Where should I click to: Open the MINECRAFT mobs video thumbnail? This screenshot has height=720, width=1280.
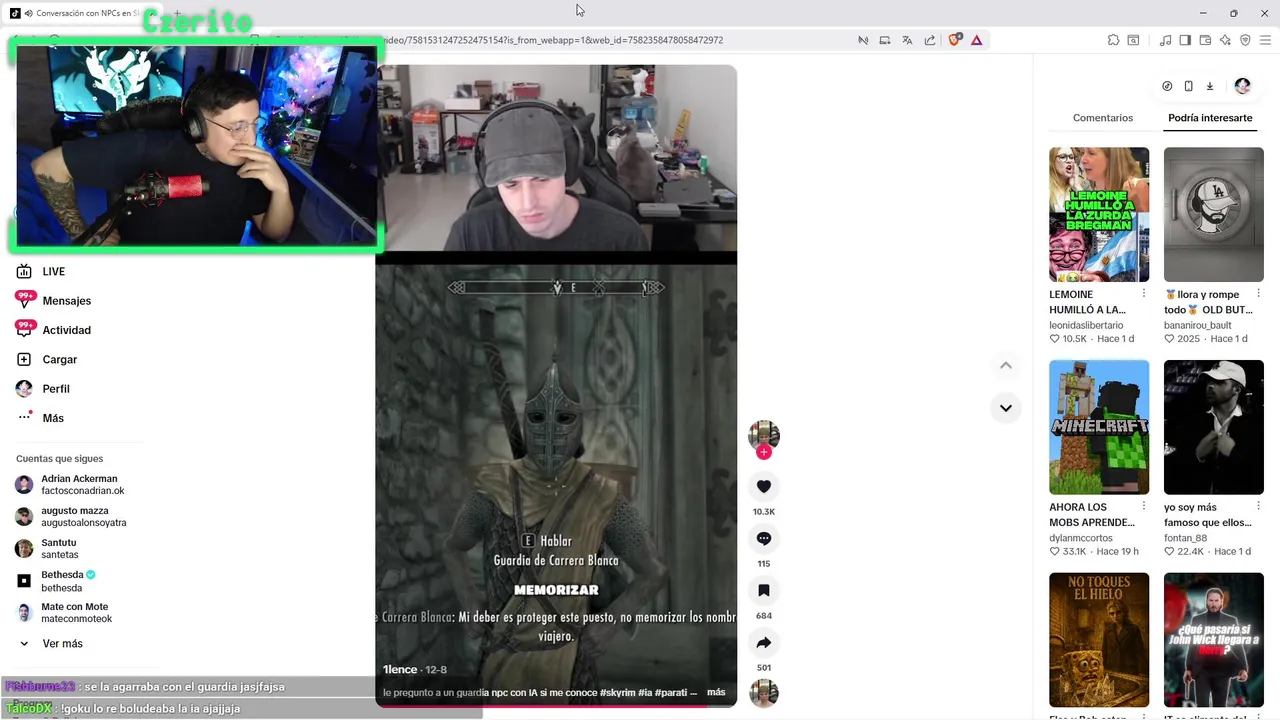pos(1099,427)
